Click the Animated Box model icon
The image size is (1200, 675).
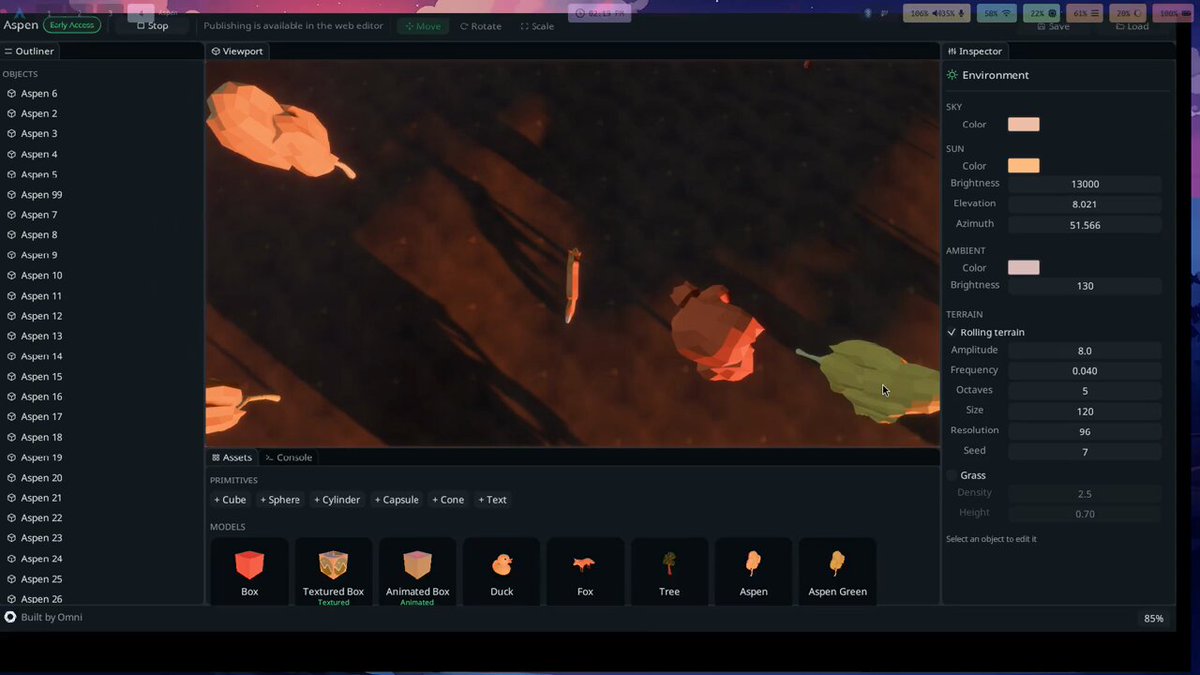[417, 565]
